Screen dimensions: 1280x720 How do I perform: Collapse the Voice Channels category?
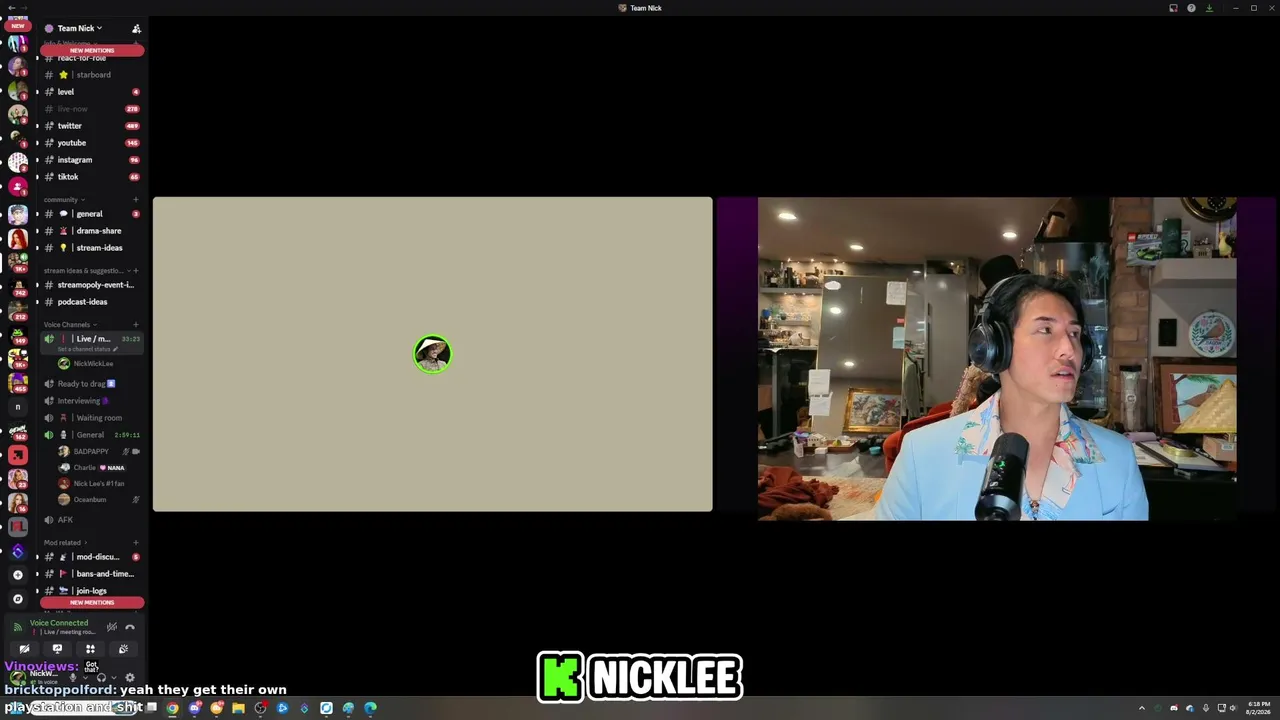click(x=70, y=325)
